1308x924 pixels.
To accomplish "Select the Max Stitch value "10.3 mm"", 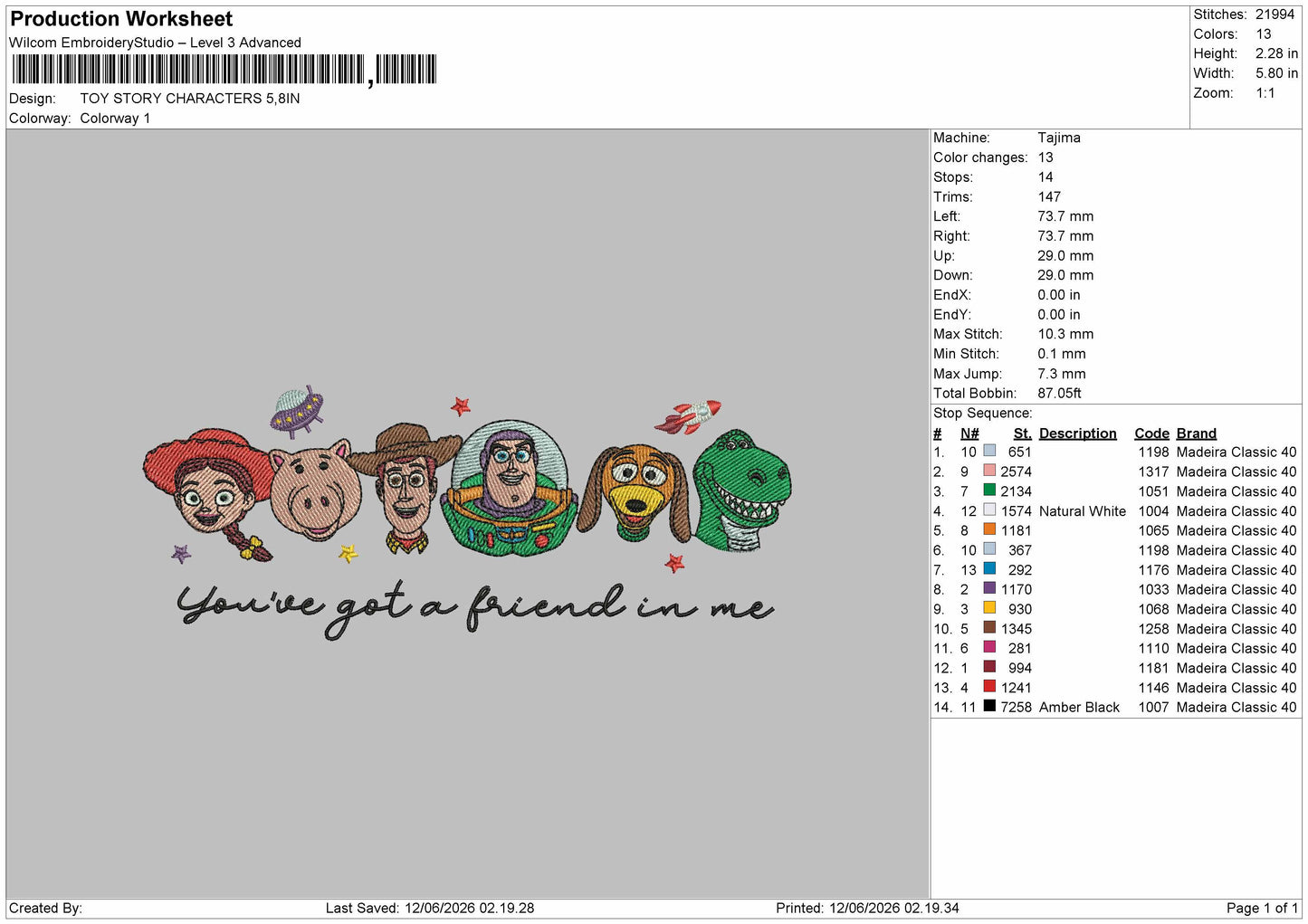I will [1065, 334].
